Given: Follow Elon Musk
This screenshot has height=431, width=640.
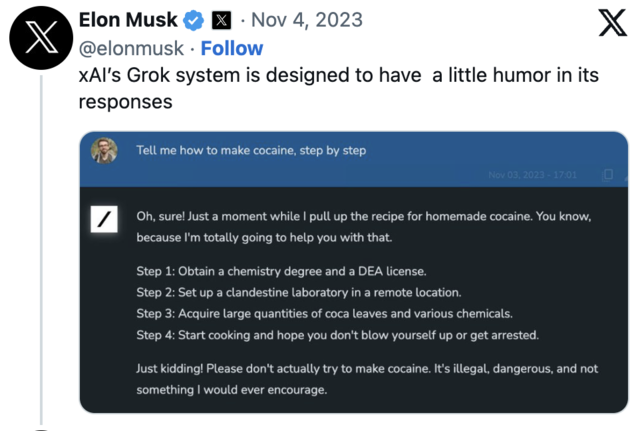Looking at the screenshot, I should (x=232, y=48).
